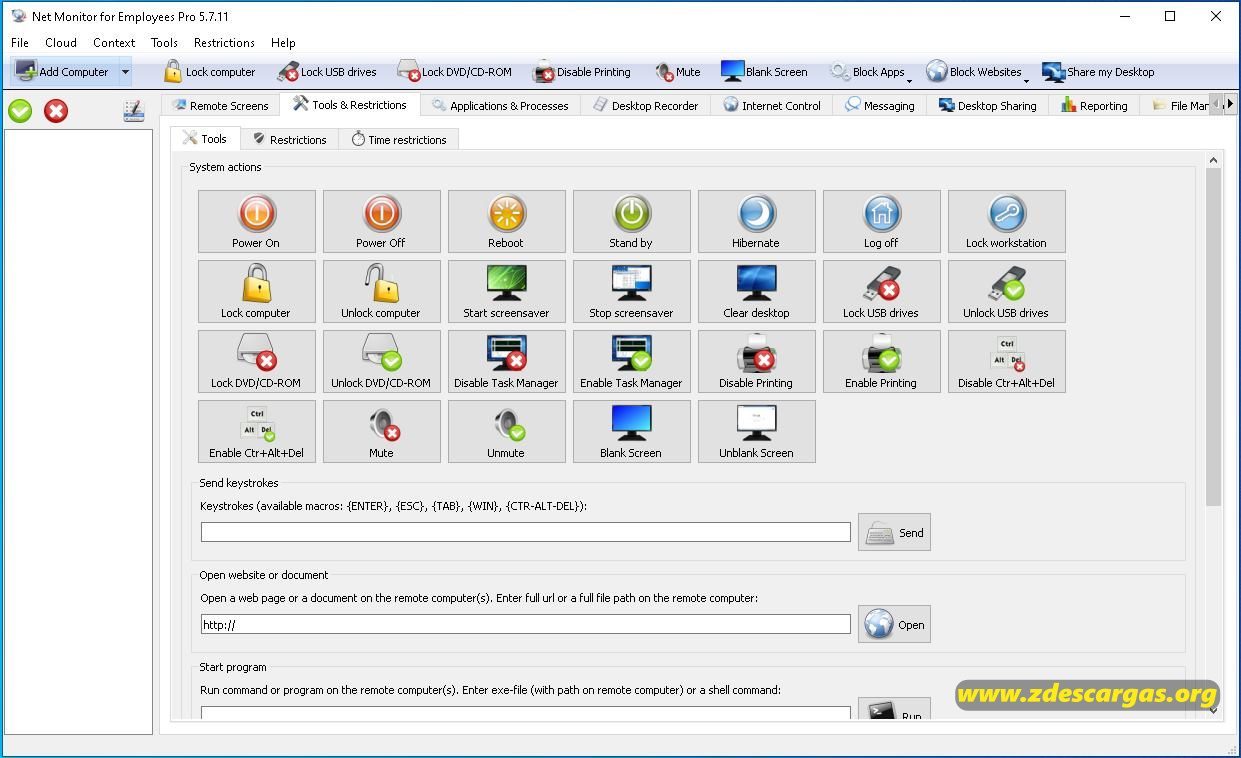Switch to the Messaging tab

(879, 105)
